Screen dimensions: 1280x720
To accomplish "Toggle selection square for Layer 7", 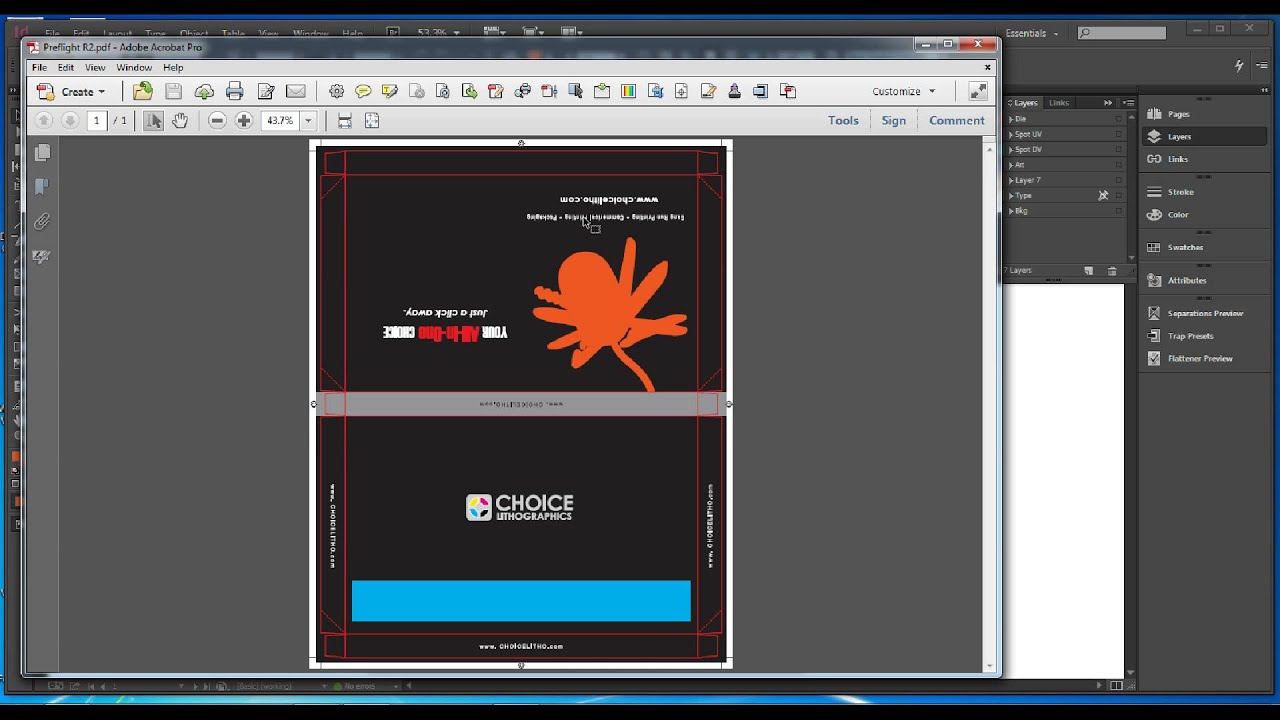I will 1119,180.
